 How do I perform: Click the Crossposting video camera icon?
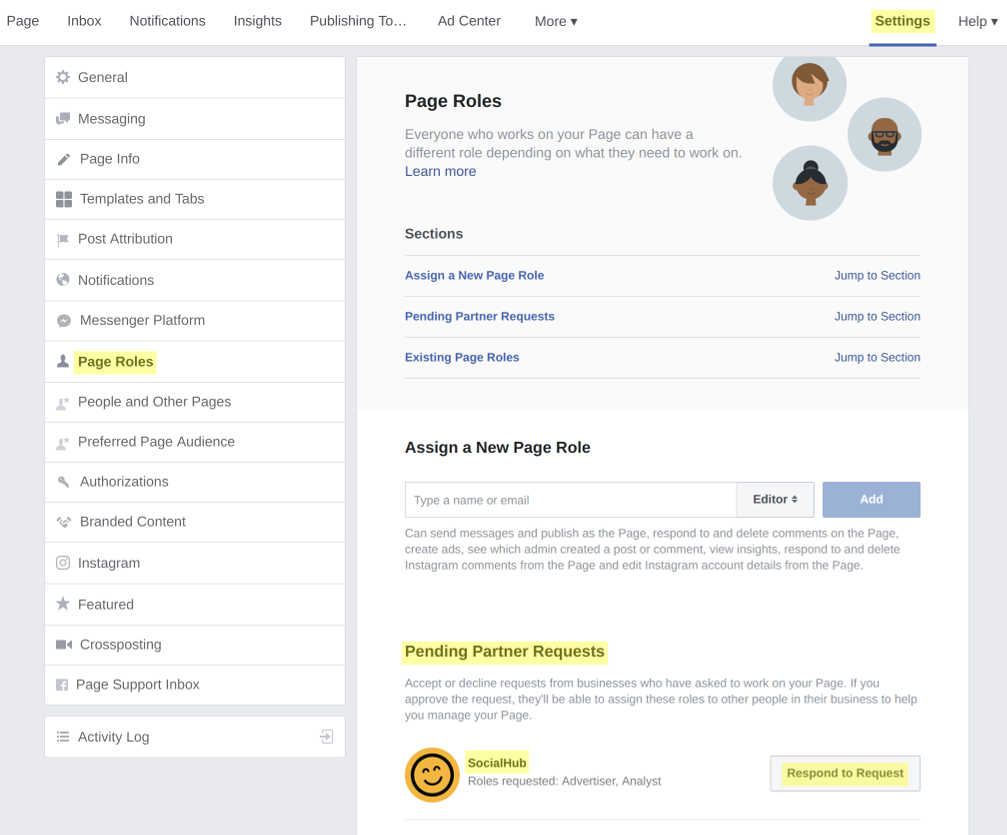coord(64,645)
